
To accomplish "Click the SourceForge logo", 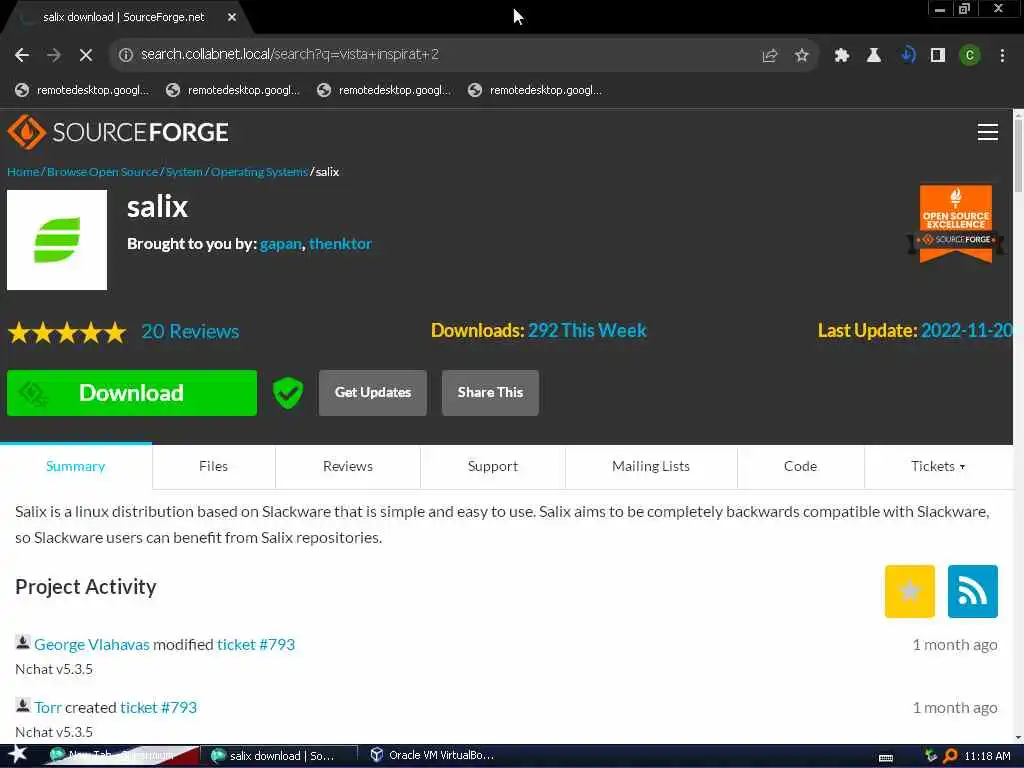I will (118, 132).
